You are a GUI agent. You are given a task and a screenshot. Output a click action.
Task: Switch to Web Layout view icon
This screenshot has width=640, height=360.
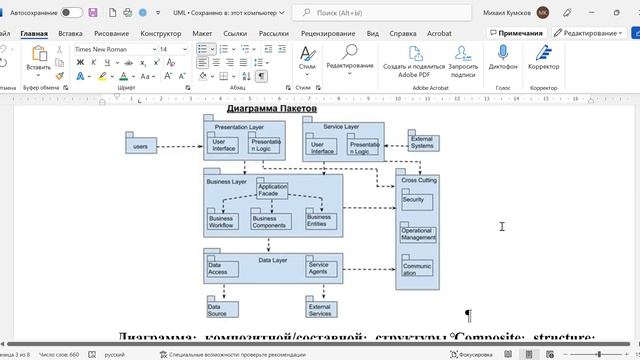click(x=550, y=354)
